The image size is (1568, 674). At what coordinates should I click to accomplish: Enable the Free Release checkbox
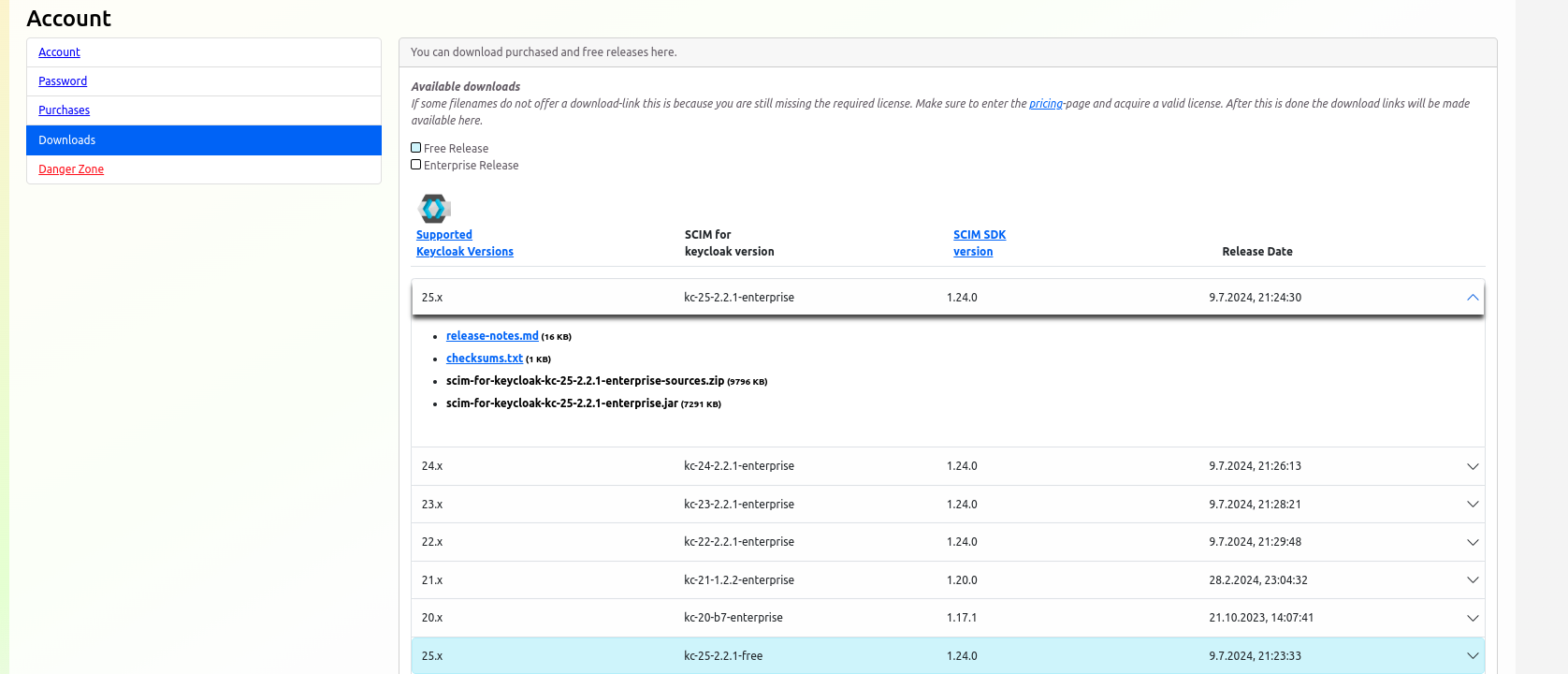pos(416,148)
